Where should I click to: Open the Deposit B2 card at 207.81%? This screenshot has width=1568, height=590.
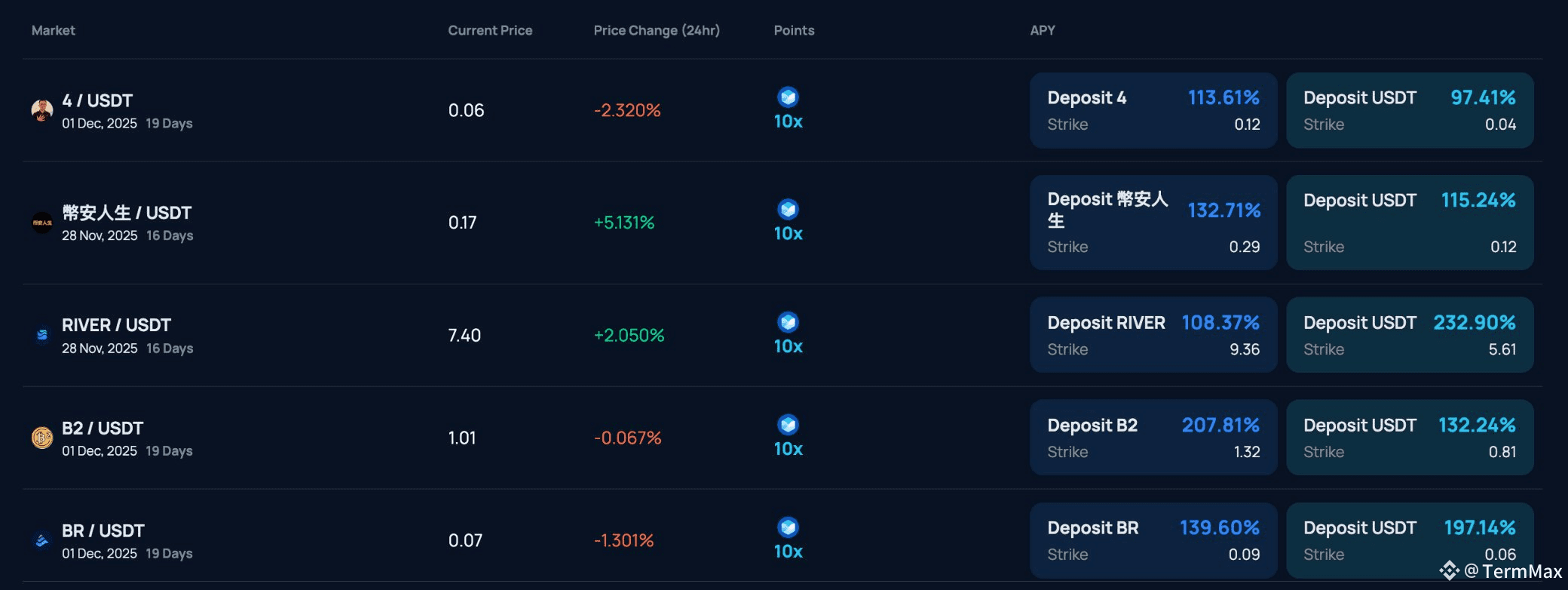coord(1153,438)
